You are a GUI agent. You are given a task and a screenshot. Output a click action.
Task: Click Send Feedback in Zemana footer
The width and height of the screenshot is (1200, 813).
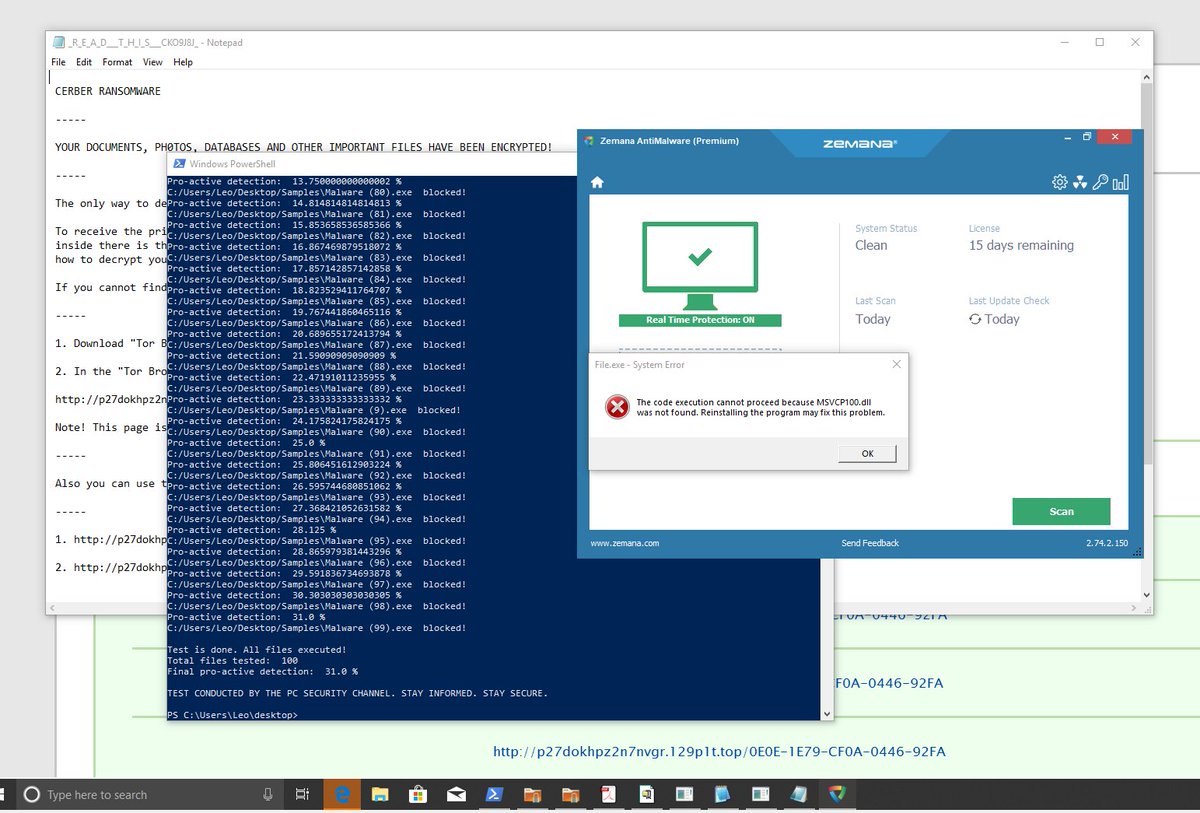tap(870, 543)
